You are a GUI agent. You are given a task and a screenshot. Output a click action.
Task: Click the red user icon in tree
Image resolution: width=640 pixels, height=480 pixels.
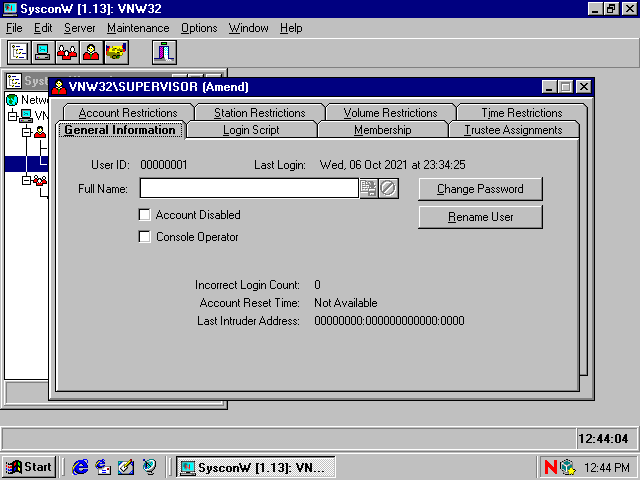[40, 132]
